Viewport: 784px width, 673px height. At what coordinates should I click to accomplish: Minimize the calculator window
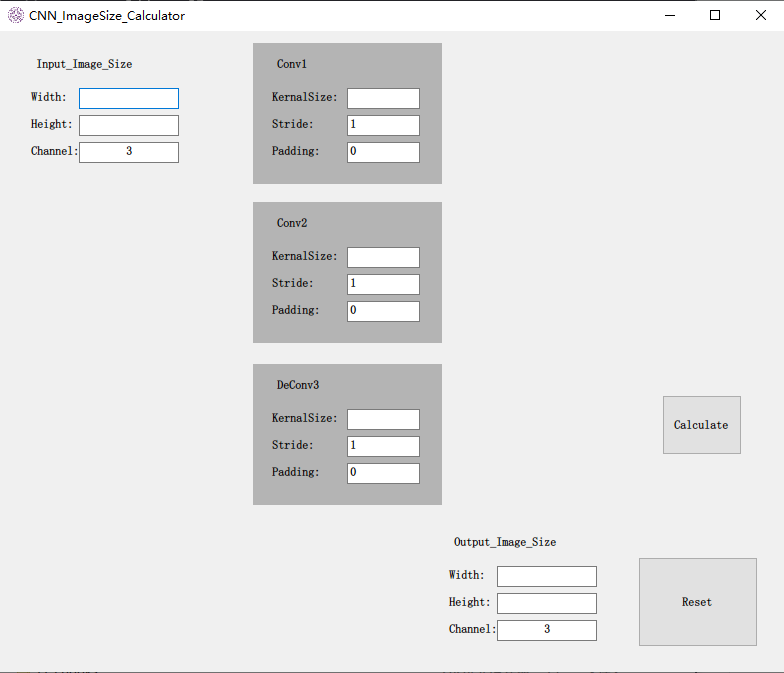click(670, 16)
